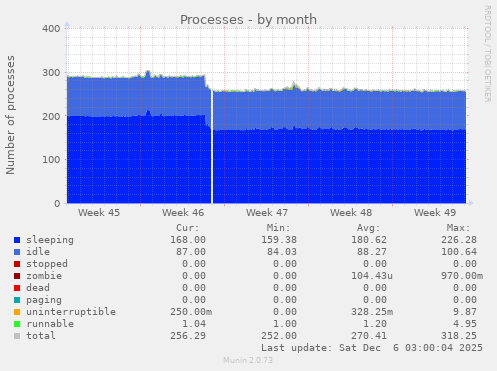Click the 'runnable' legend label
The width and height of the screenshot is (497, 371).
pyautogui.click(x=50, y=324)
